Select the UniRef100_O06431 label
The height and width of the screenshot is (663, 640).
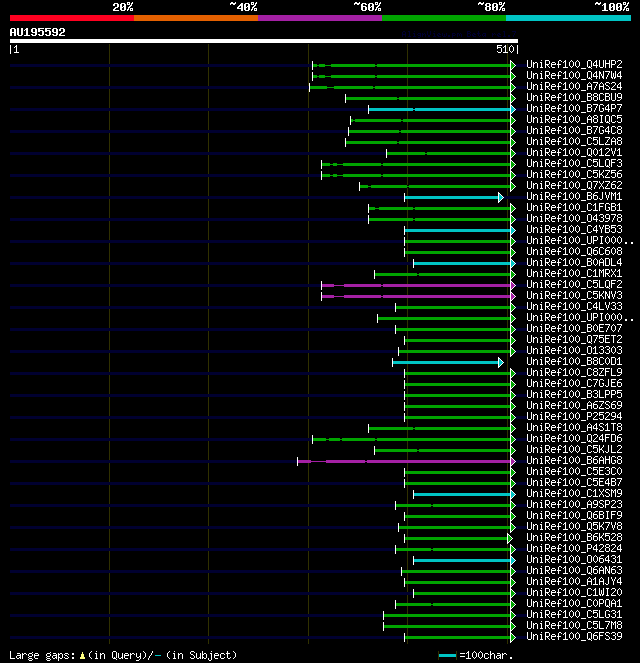[574, 559]
